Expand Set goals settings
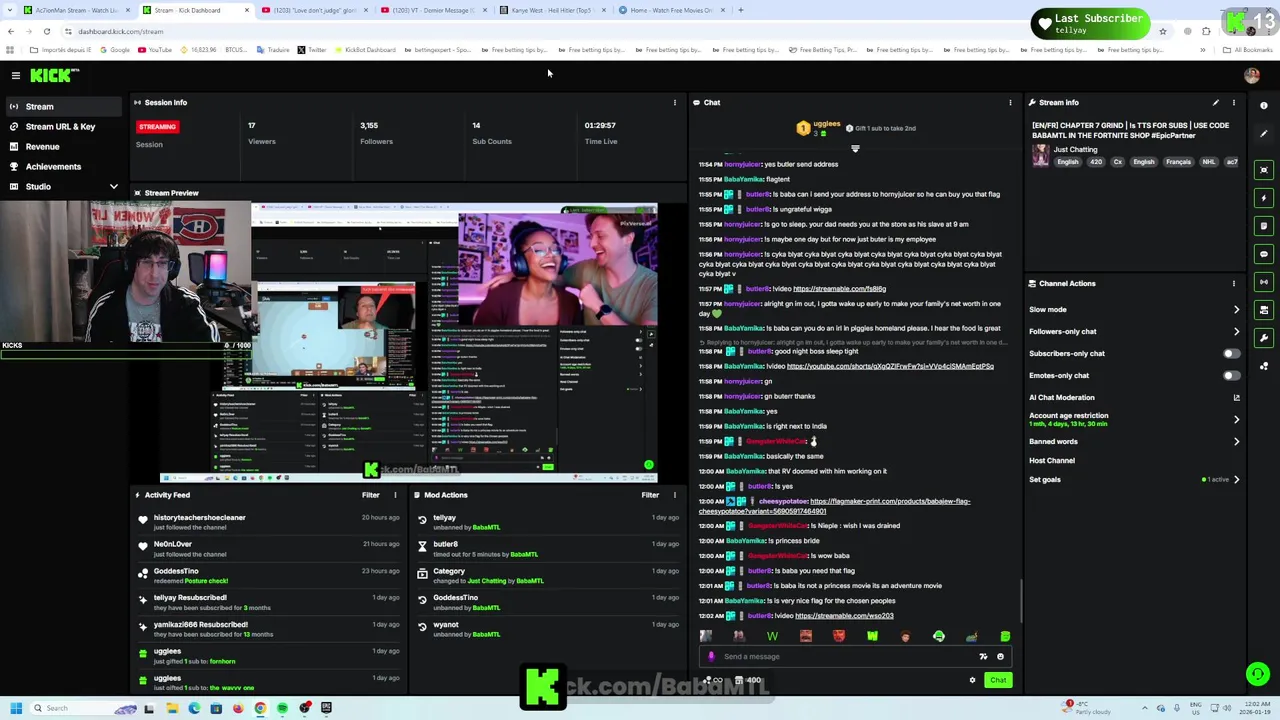 pos(1236,479)
